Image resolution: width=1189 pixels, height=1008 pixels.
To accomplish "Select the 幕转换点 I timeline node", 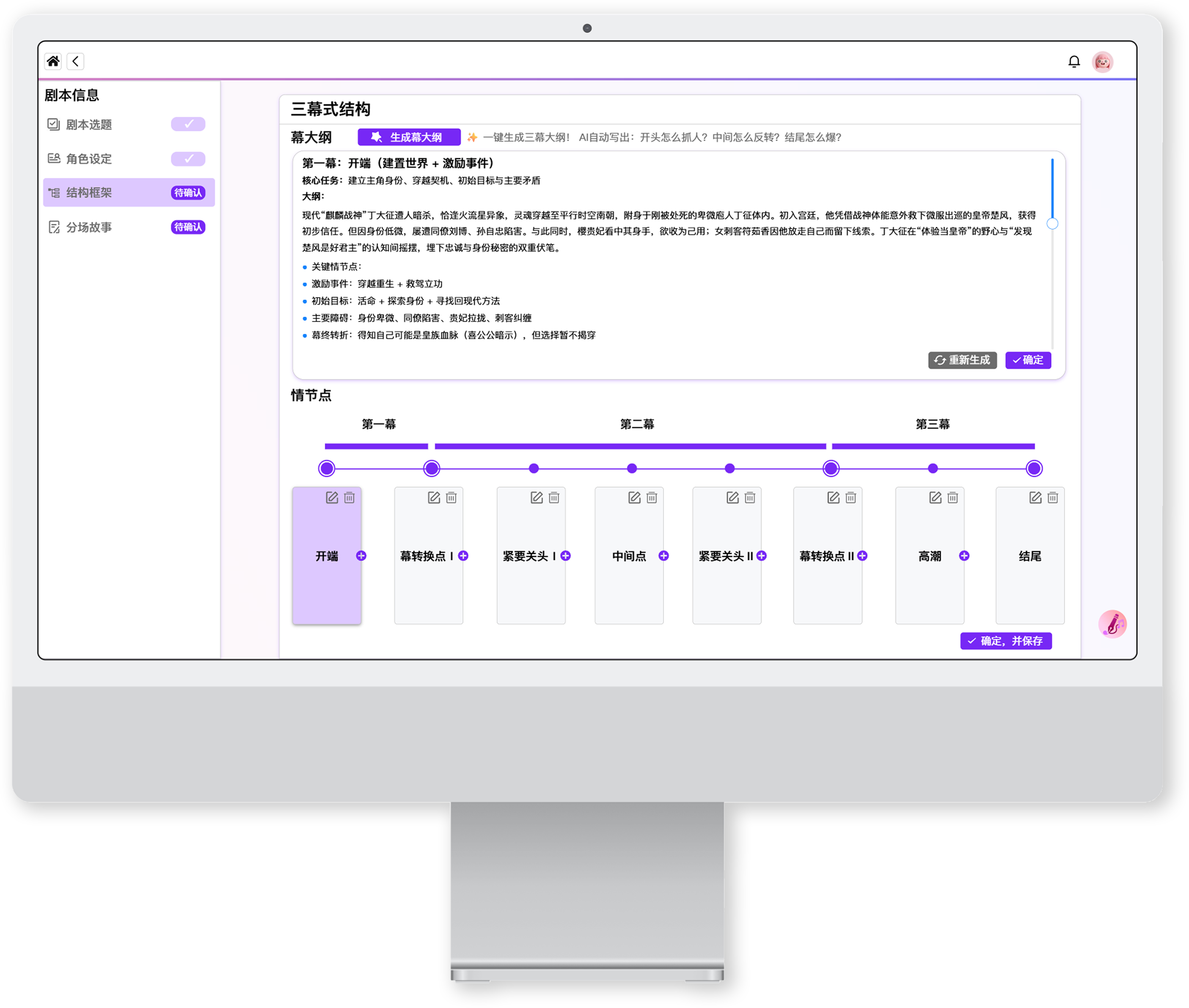I will pos(432,469).
